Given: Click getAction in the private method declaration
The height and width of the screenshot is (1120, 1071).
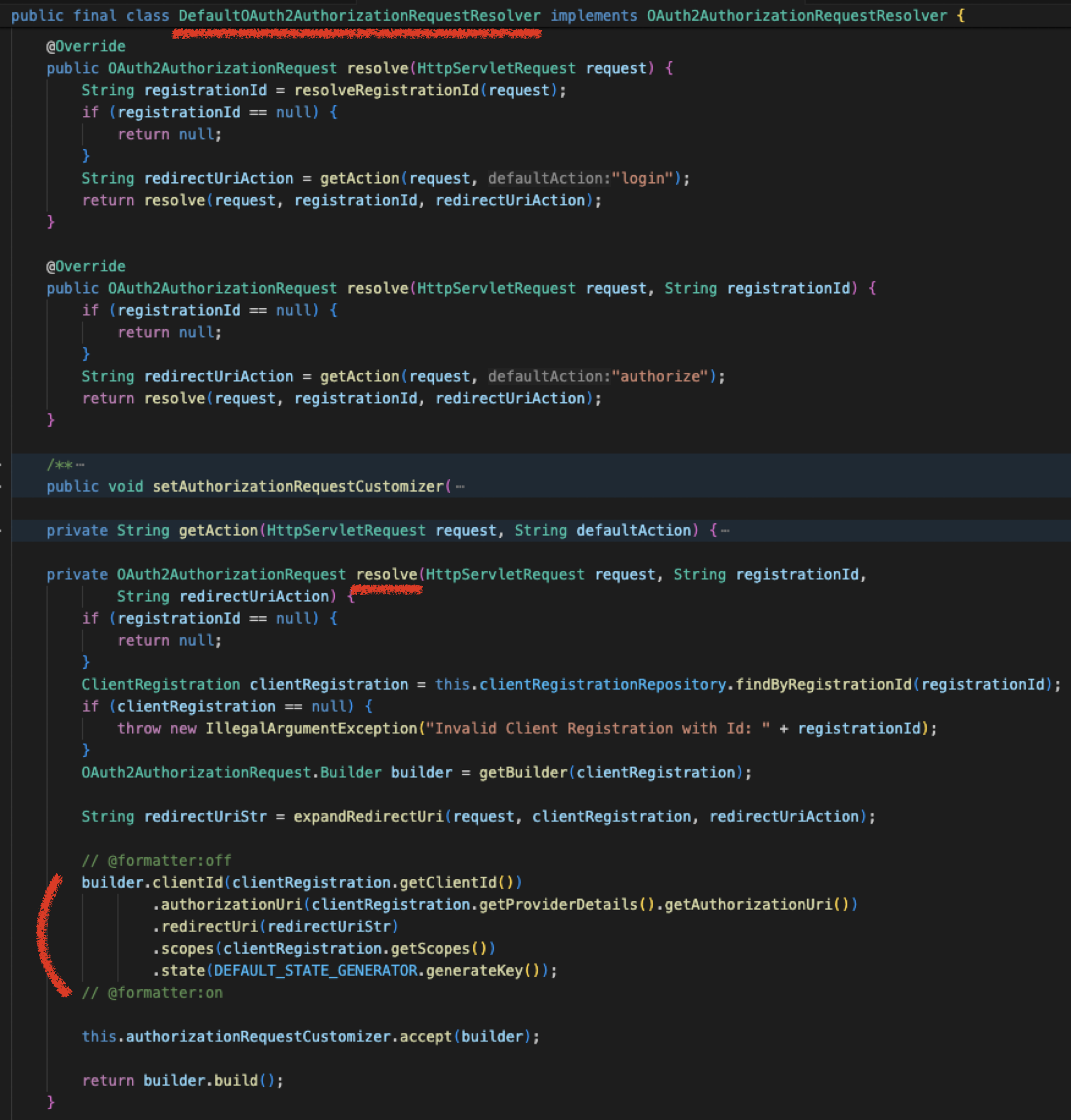Looking at the screenshot, I should (x=218, y=531).
